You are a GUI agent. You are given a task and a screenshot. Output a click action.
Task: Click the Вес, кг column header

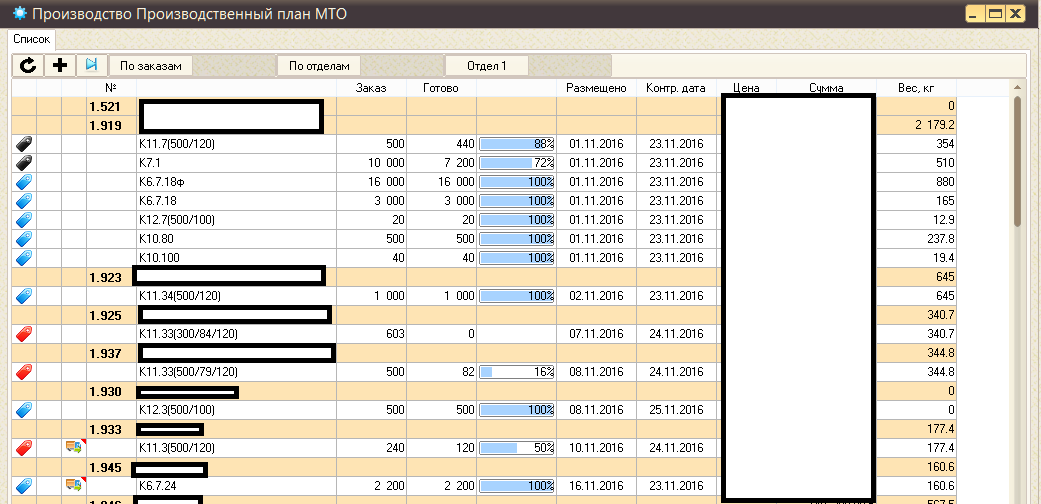(916, 88)
